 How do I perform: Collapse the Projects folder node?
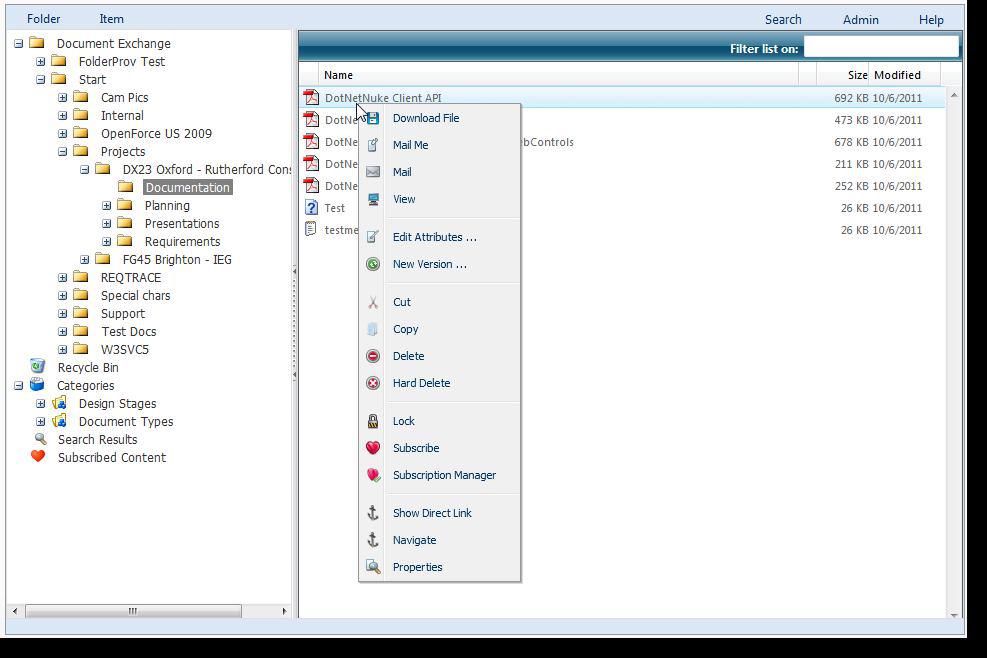(63, 152)
